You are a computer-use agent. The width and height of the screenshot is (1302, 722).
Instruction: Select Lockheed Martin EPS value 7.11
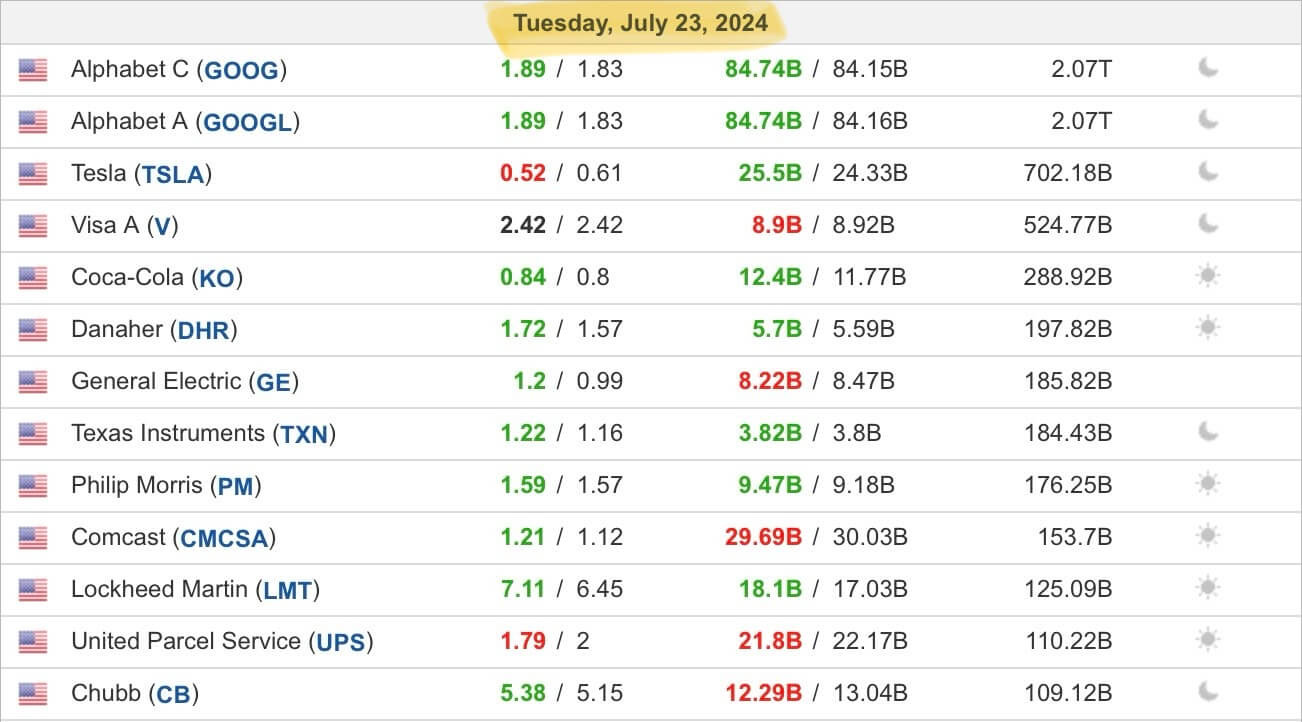coord(523,589)
